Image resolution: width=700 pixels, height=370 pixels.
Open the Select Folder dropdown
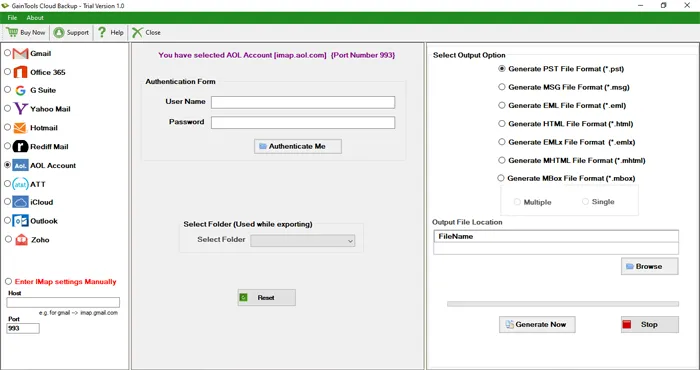pyautogui.click(x=303, y=241)
